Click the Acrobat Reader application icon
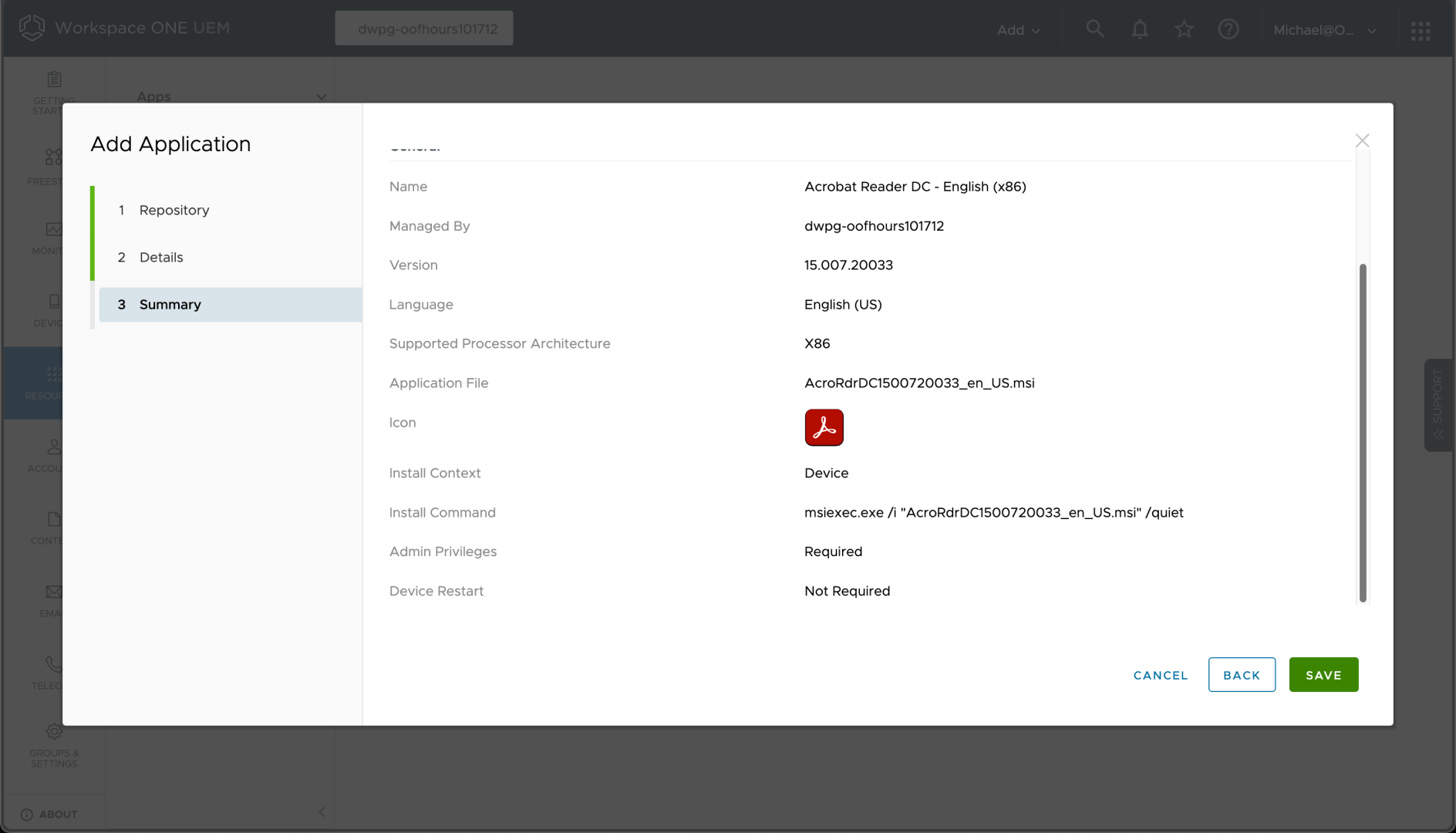Viewport: 1456px width, 833px height. [824, 427]
